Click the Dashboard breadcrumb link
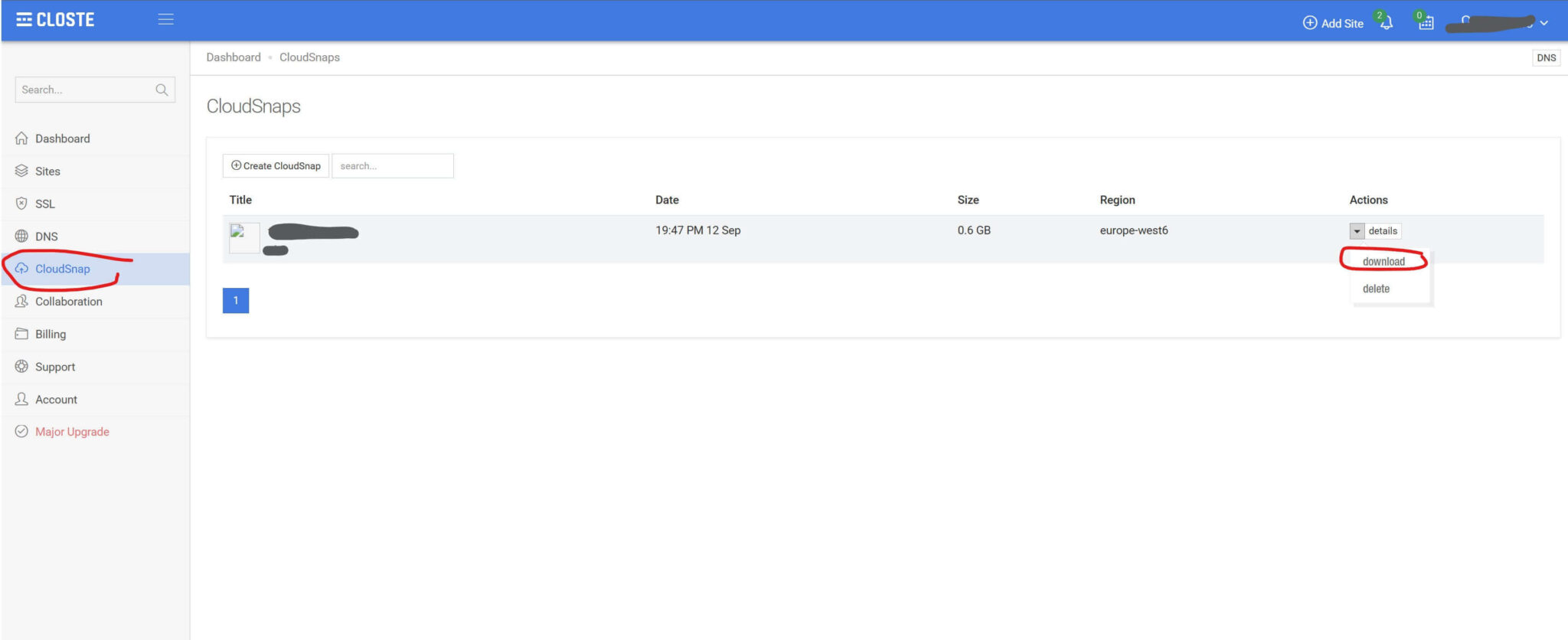Screen dimensions: 1568x640 (x=234, y=57)
